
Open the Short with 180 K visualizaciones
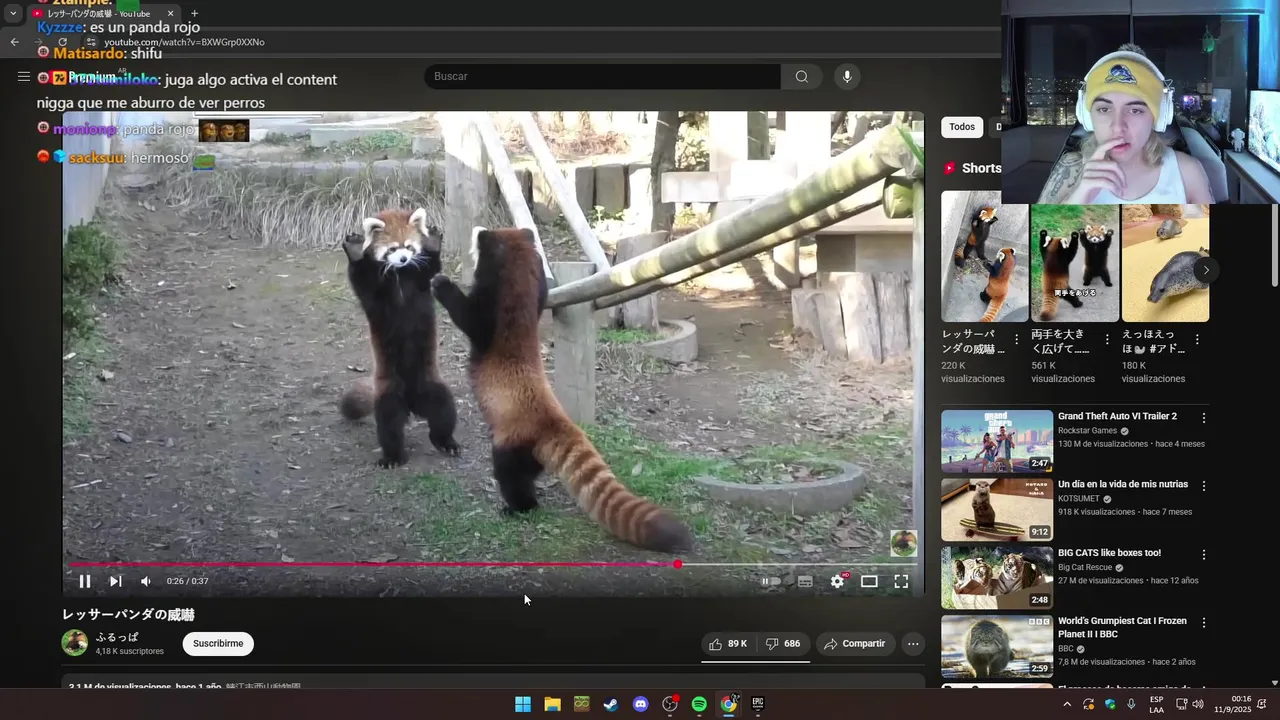1165,256
